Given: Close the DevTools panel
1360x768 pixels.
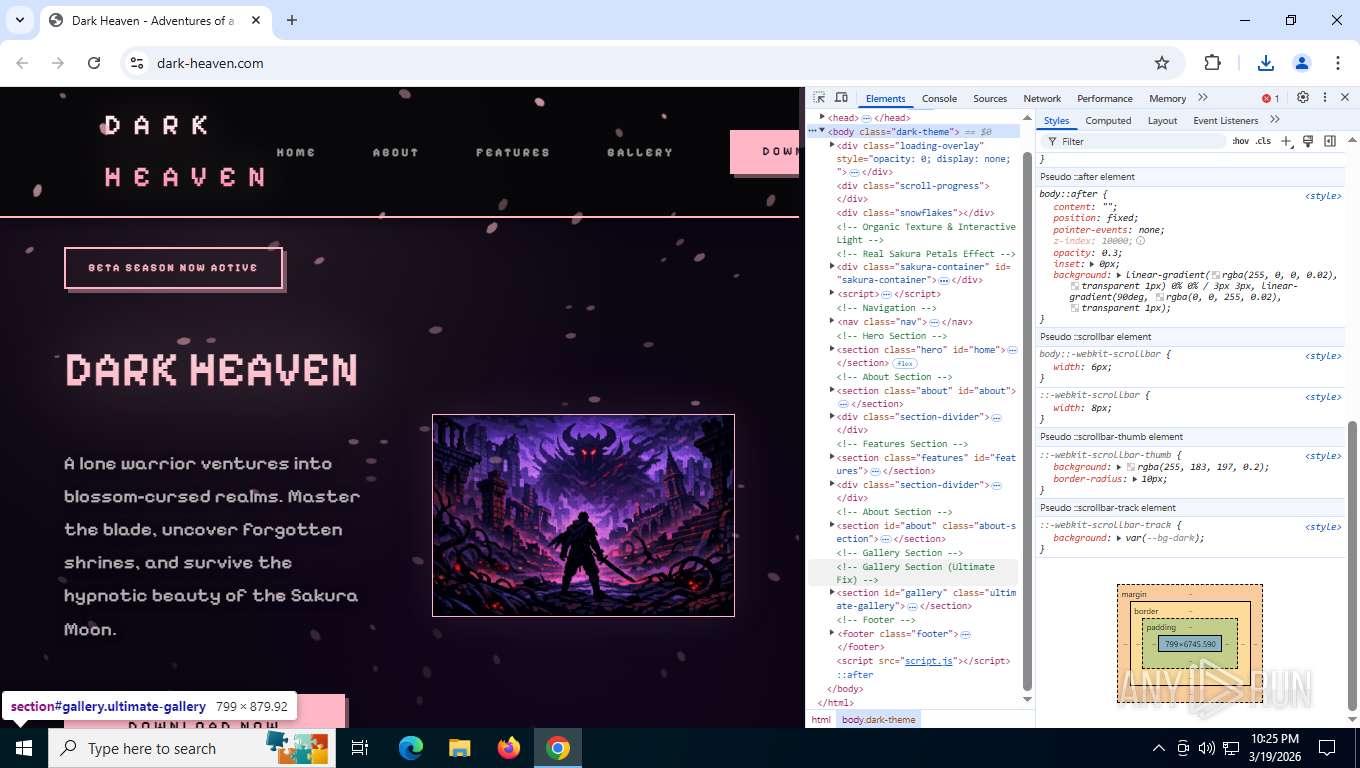Looking at the screenshot, I should (x=1345, y=98).
